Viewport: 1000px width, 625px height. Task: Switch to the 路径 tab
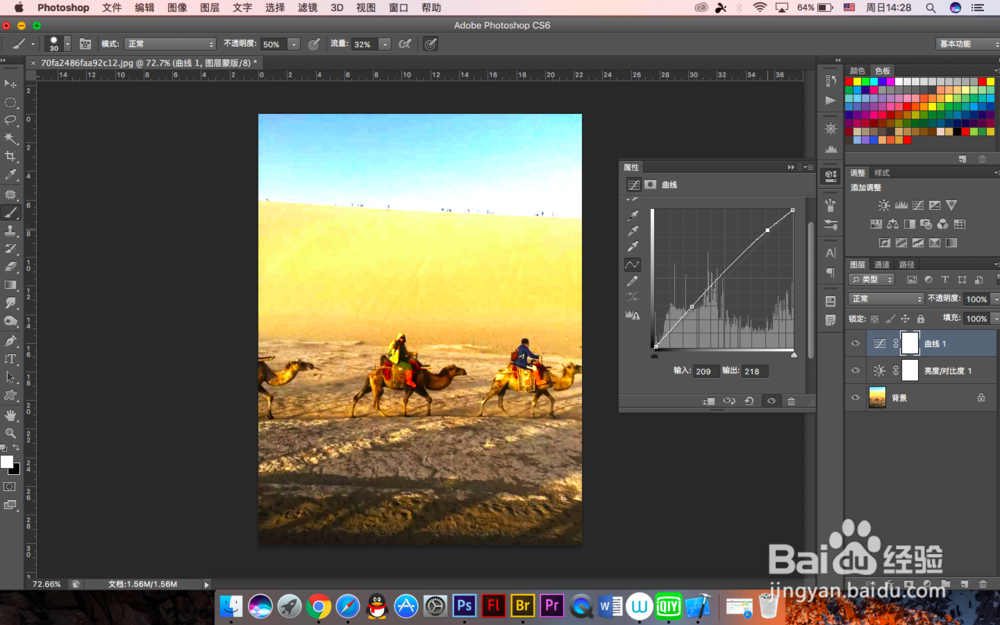pyautogui.click(x=906, y=264)
